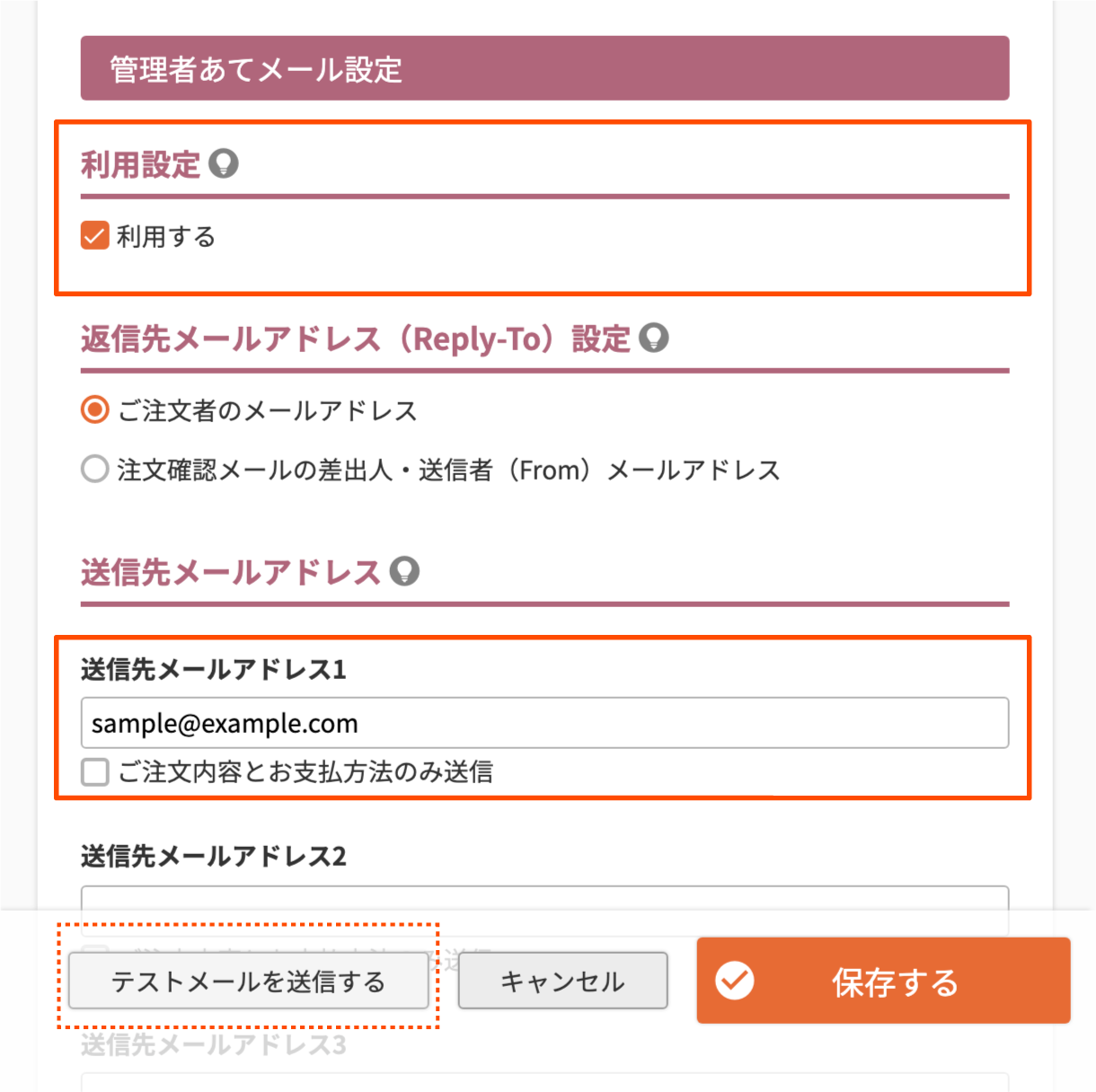The image size is (1096, 1092).
Task: Show the tip bulb beside 送信先メールアドレス heading
Action: pyautogui.click(x=404, y=571)
